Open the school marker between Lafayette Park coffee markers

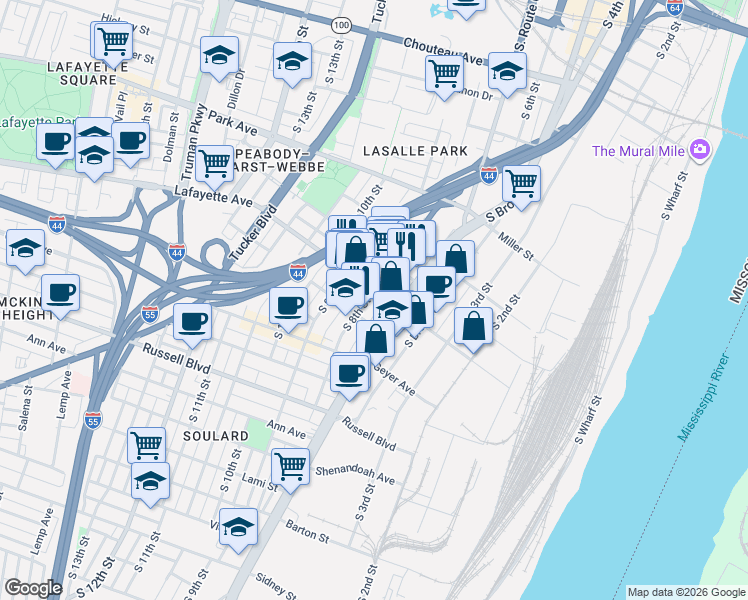coord(94,155)
